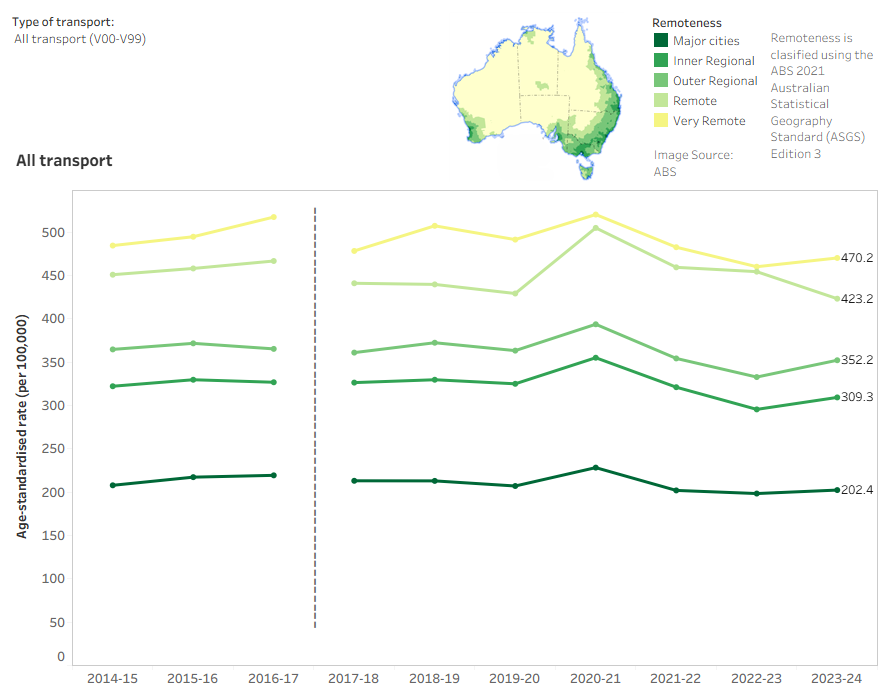Click the 423.2 Remote end label

[x=857, y=299]
